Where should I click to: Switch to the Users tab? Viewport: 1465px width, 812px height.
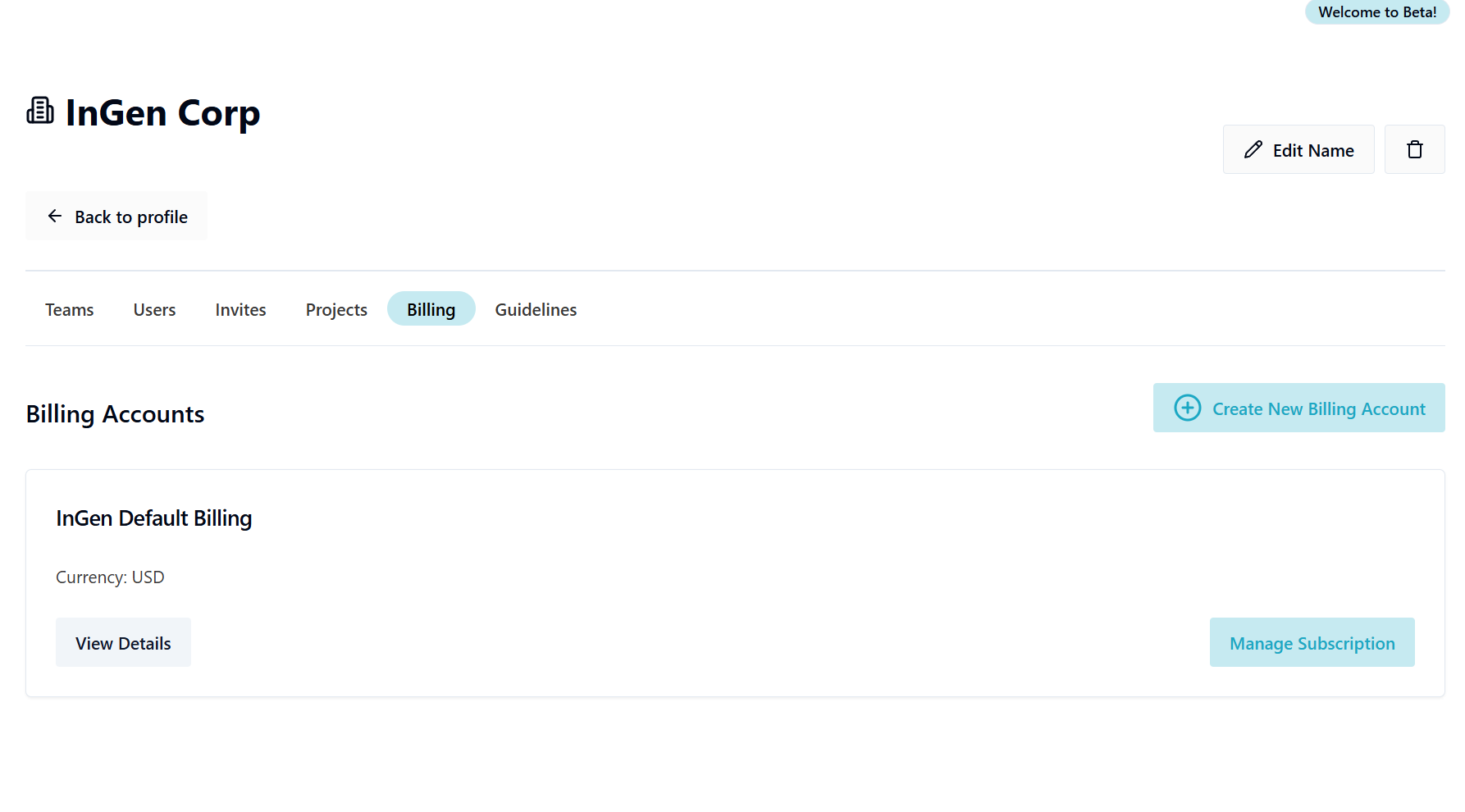(154, 310)
